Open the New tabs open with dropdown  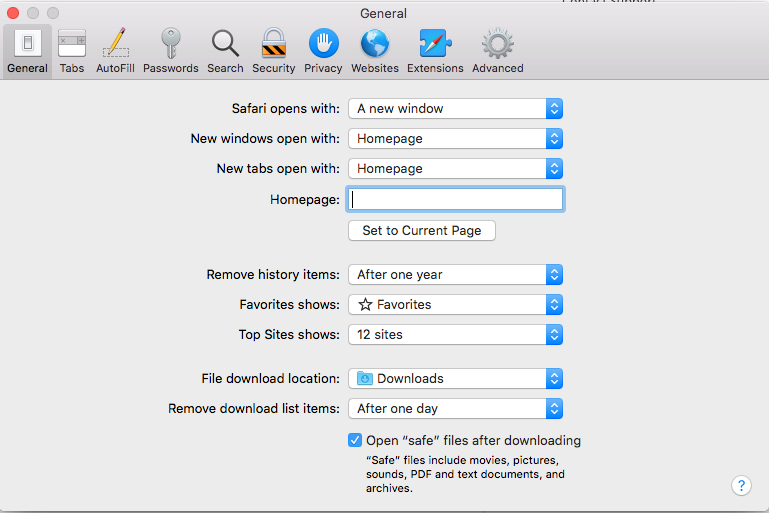[456, 169]
